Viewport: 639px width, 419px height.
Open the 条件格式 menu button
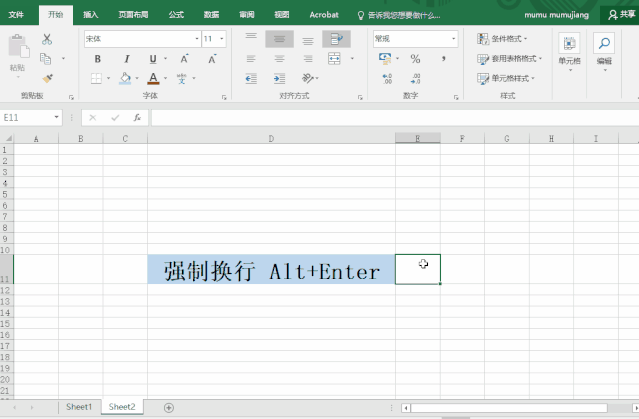click(x=502, y=39)
